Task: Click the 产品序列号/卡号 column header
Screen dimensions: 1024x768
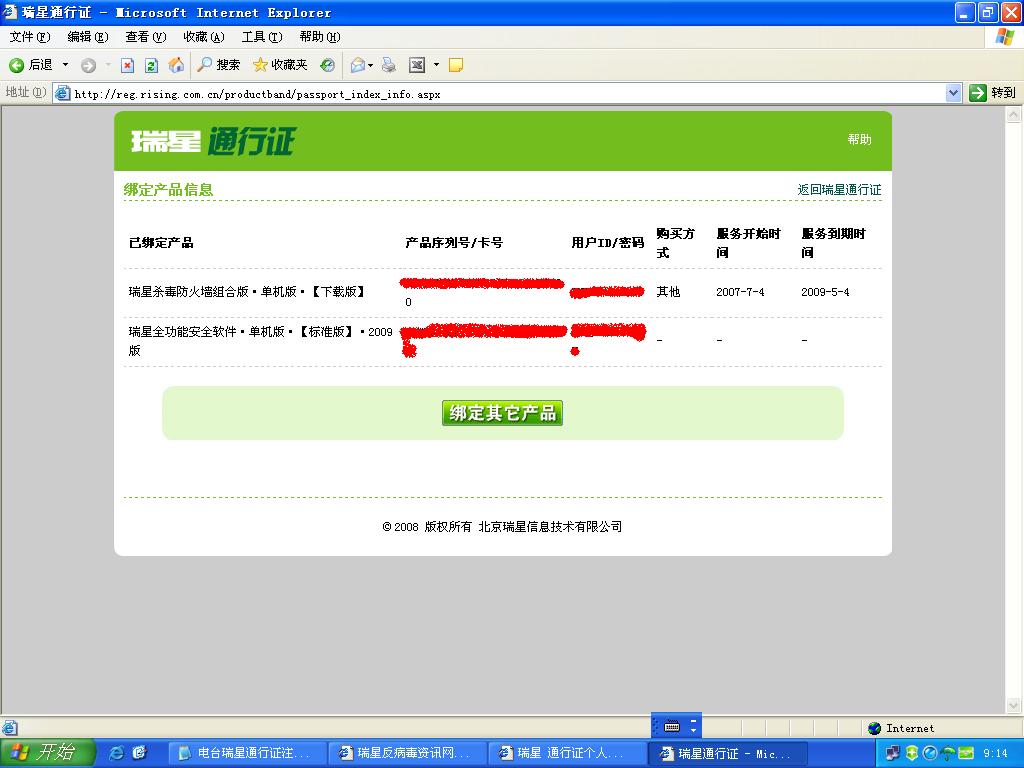Action: [454, 243]
